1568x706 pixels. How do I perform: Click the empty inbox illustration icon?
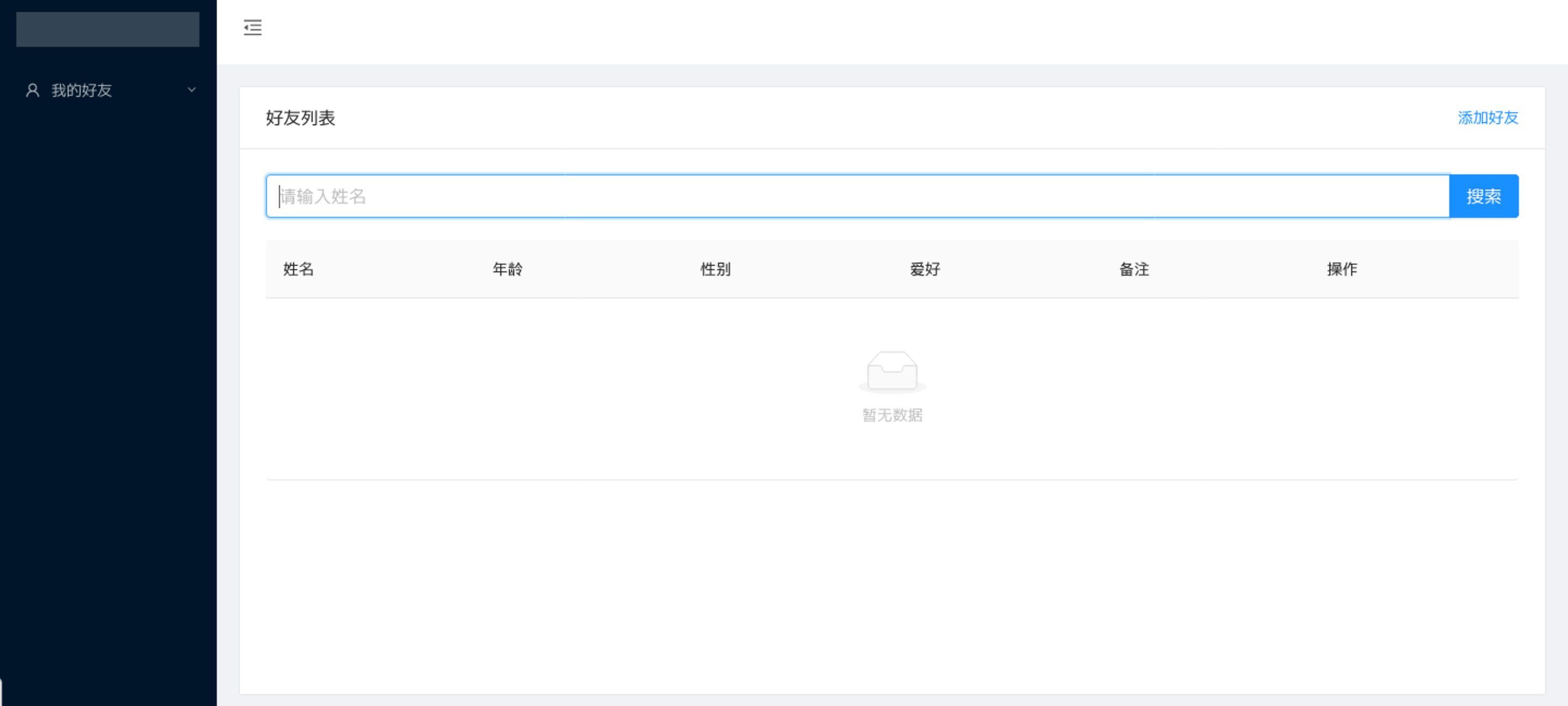[x=892, y=372]
